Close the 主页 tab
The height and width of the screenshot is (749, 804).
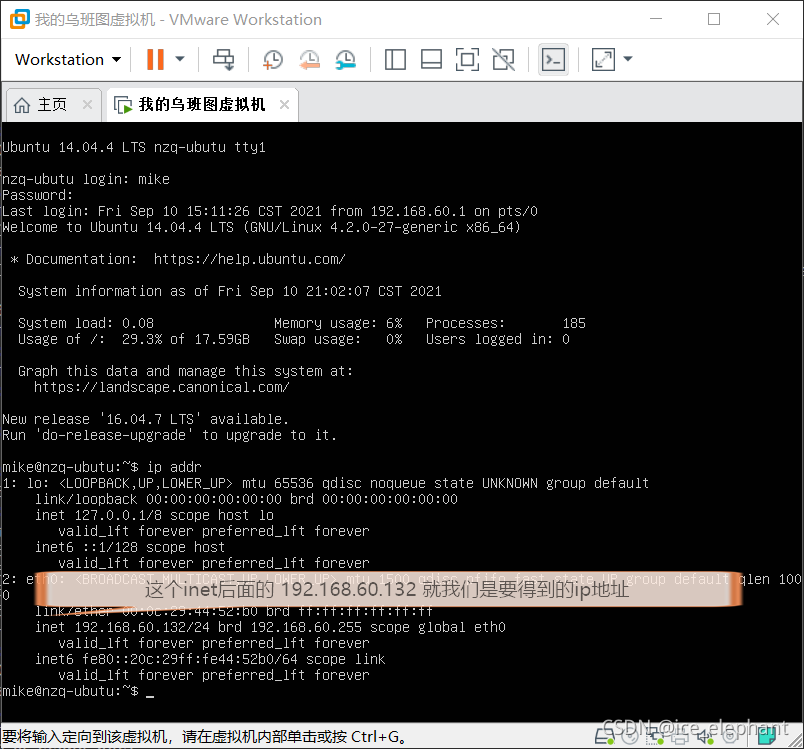click(87, 105)
